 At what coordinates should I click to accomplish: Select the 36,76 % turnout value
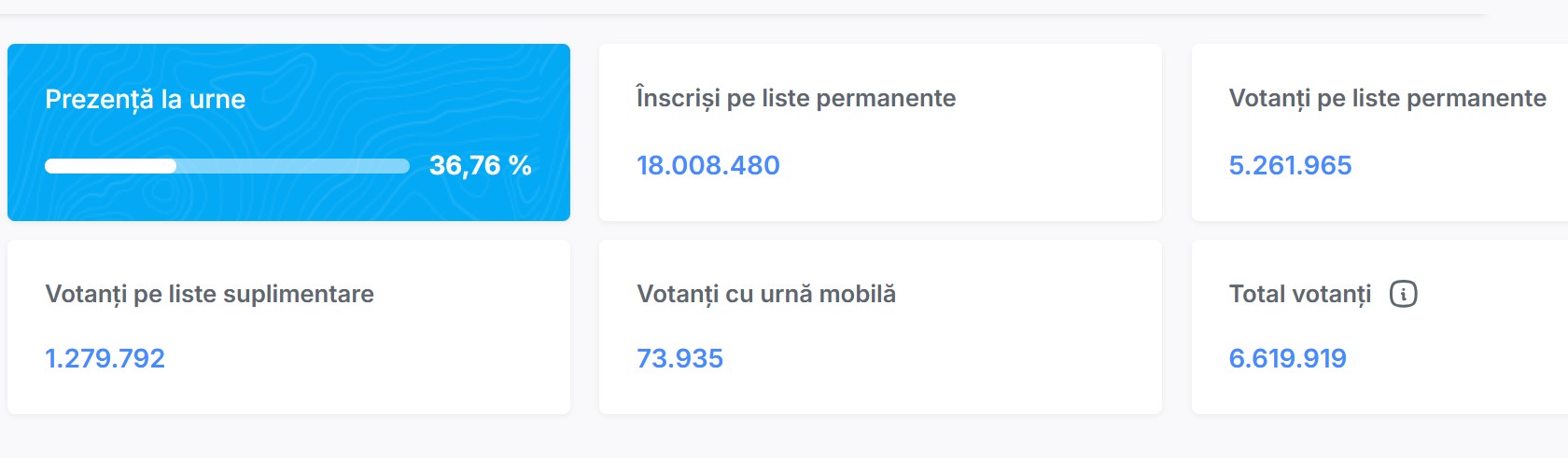tap(480, 166)
